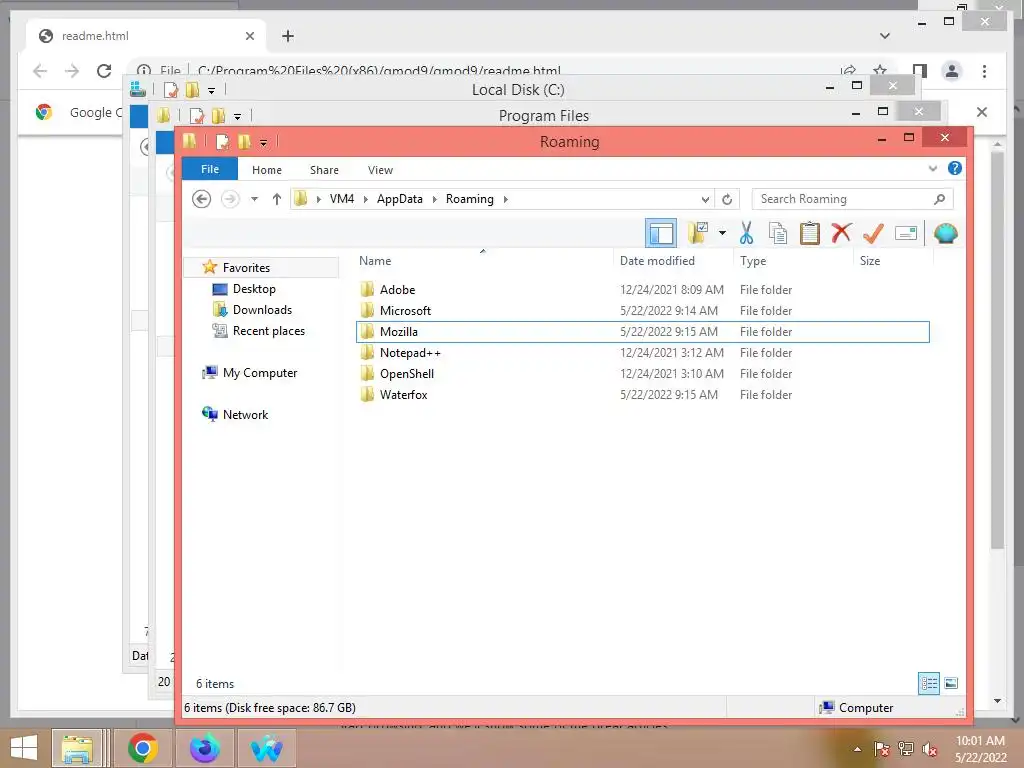Image resolution: width=1024 pixels, height=768 pixels.
Task: Open Local Disk (C:) Quick Access dropdown
Action: coord(211,91)
